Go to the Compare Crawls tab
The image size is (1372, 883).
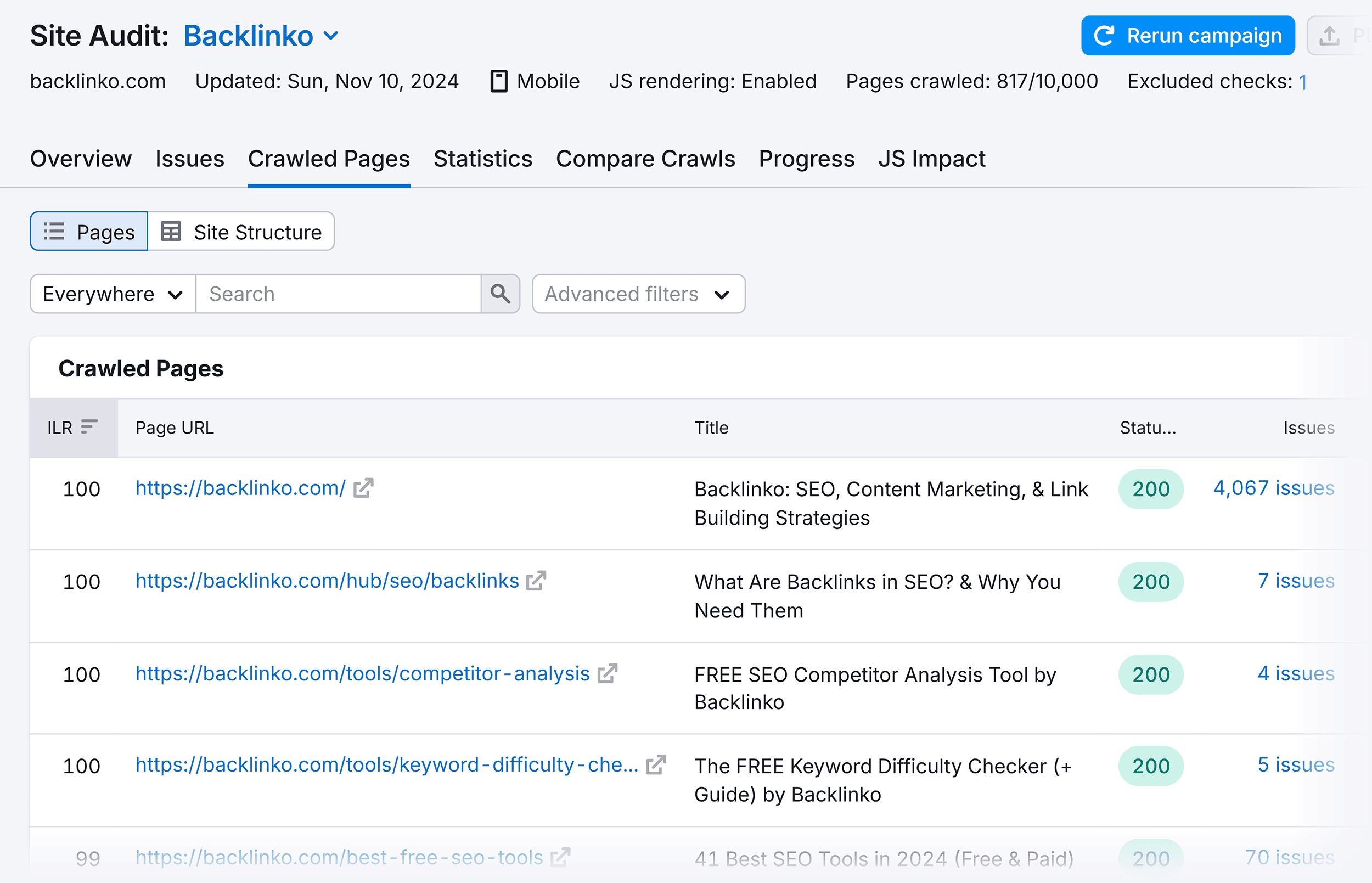(x=645, y=158)
